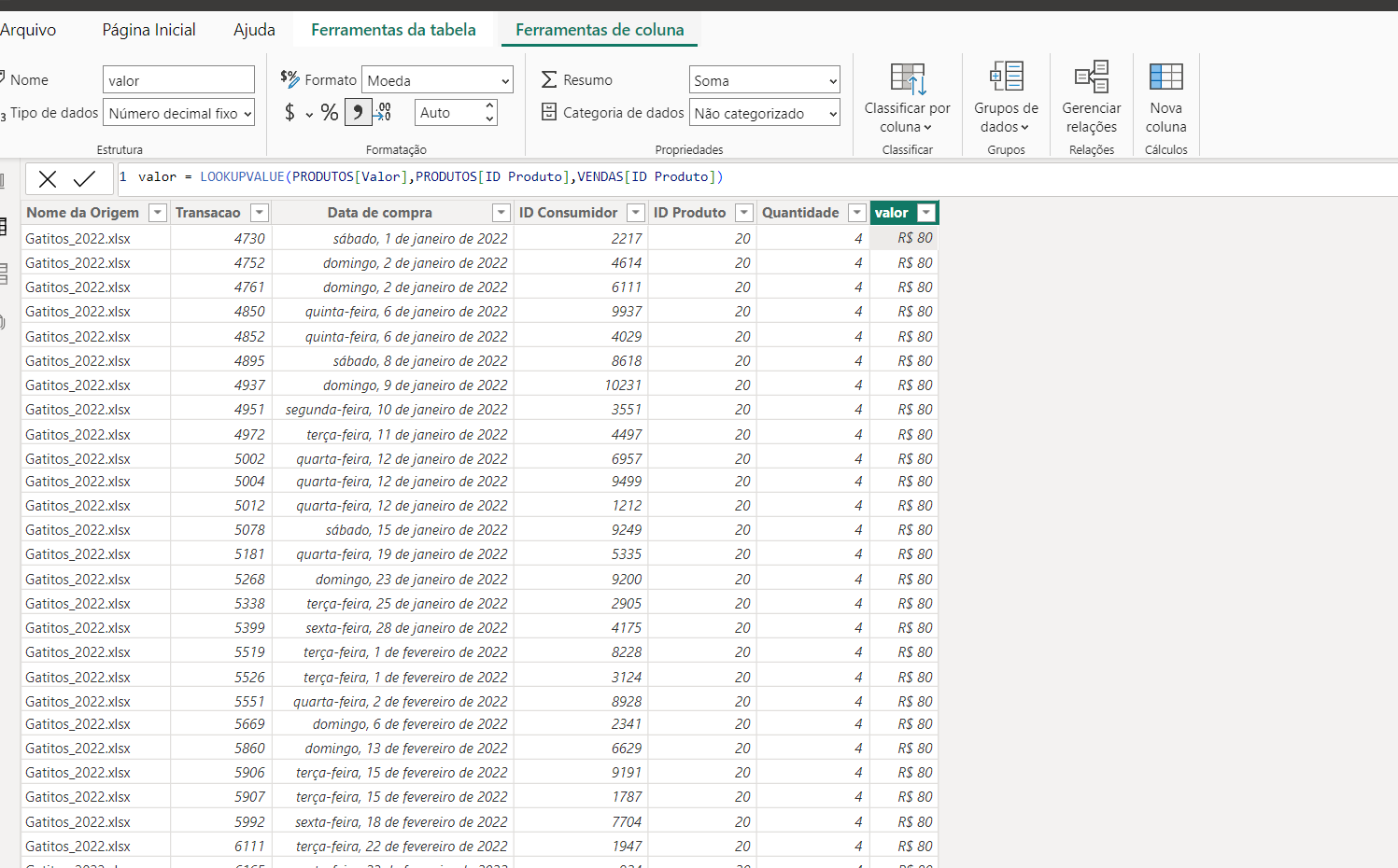Image resolution: width=1398 pixels, height=868 pixels.
Task: Open the Arquivo menu
Action: pos(28,30)
